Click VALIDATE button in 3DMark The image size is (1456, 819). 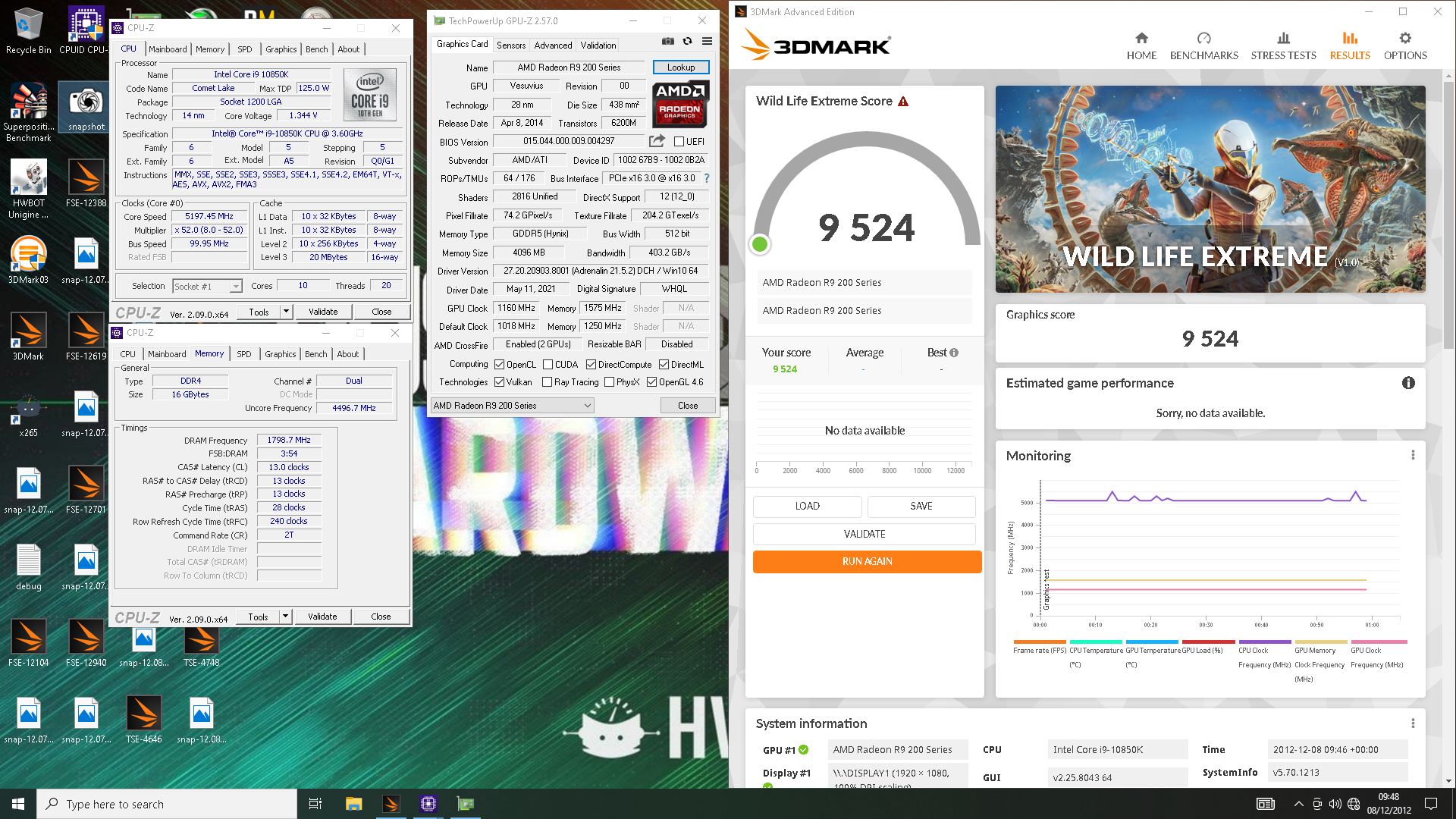pyautogui.click(x=864, y=534)
